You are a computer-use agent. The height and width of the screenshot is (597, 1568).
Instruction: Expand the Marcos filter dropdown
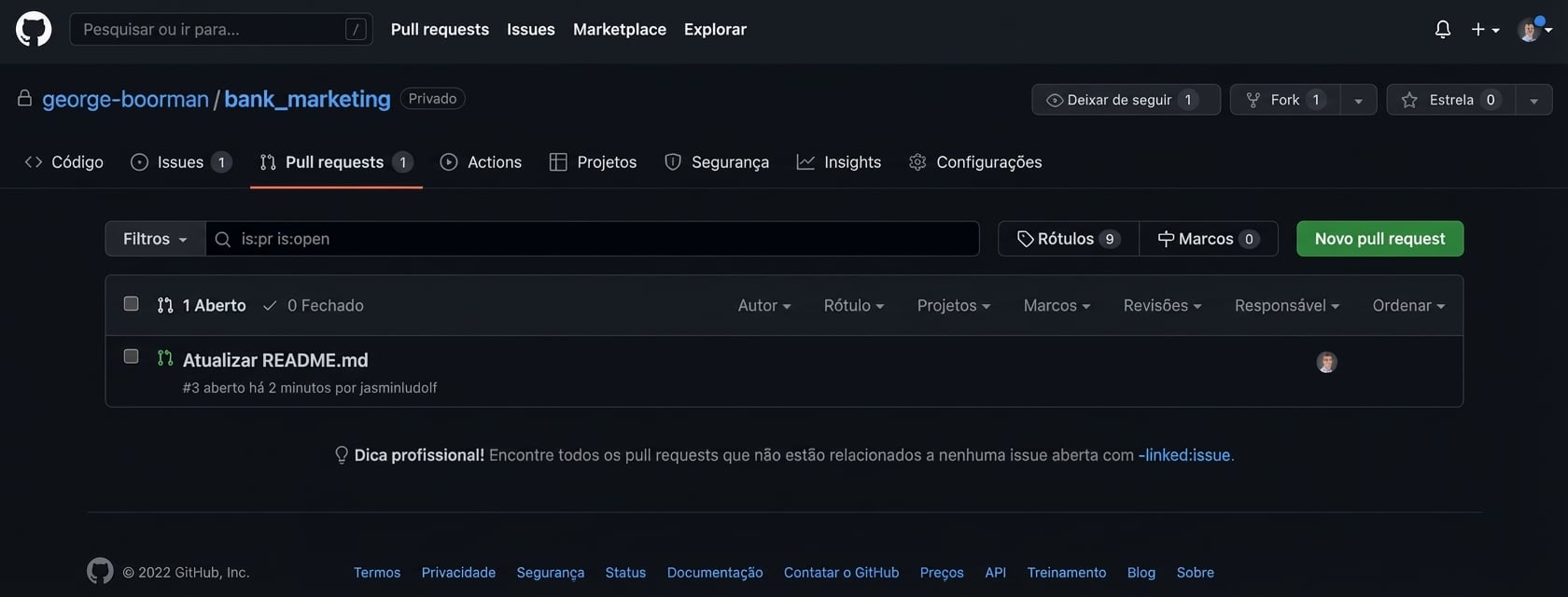coord(1057,305)
